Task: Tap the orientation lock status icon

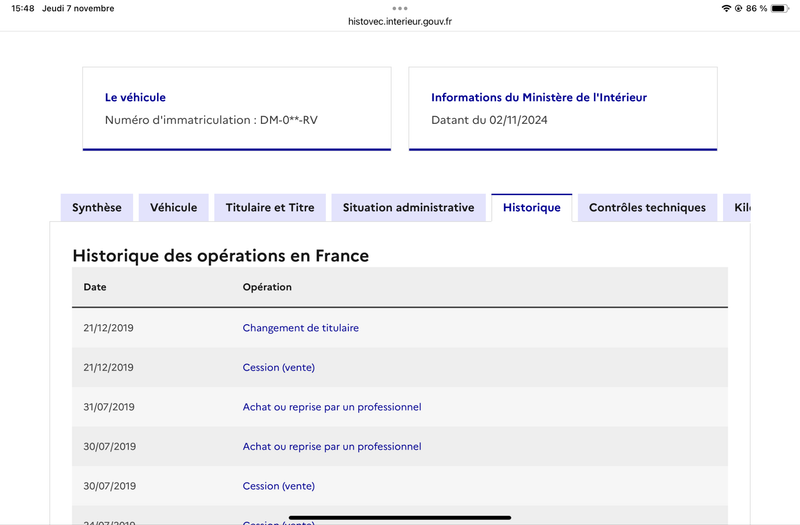Action: pos(738,8)
